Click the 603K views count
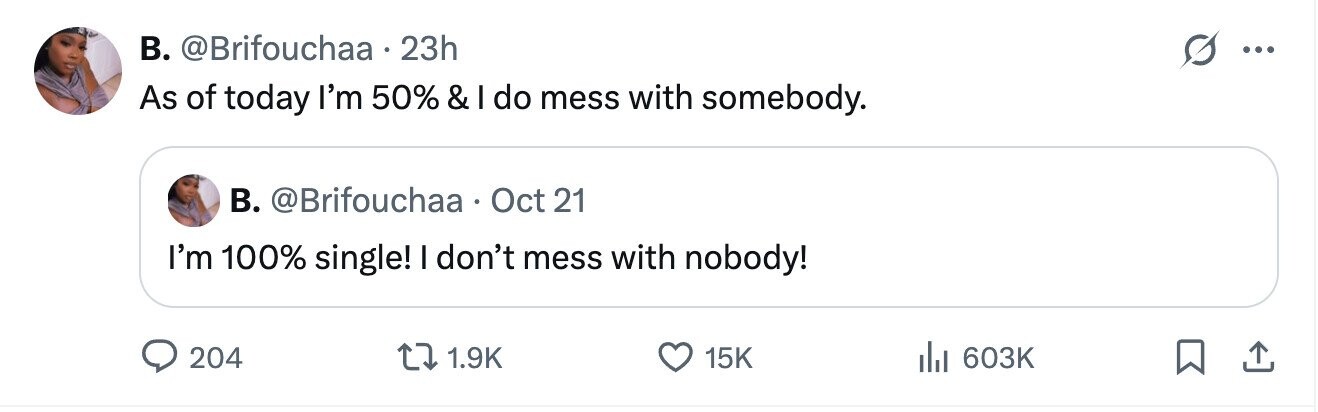The height and width of the screenshot is (412, 1318). point(998,357)
